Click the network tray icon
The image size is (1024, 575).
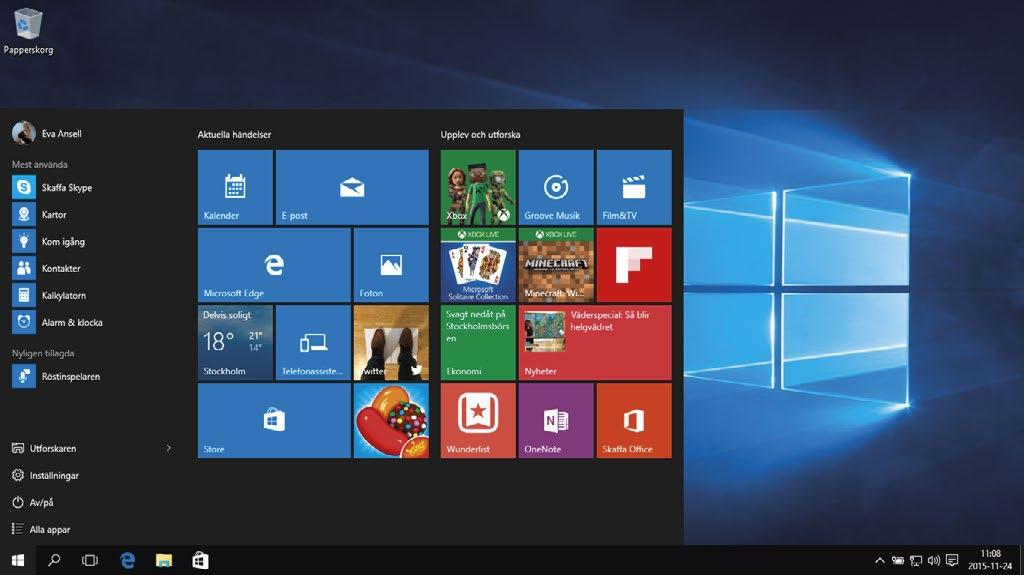pos(916,561)
